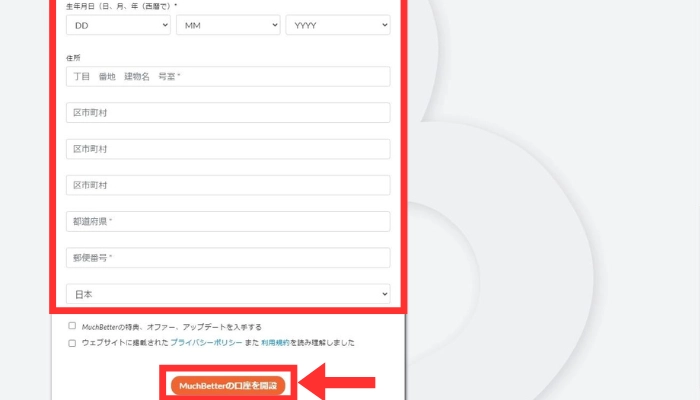The height and width of the screenshot is (400, 700).
Task: Check the privacy policy agreement checkbox
Action: tap(72, 343)
